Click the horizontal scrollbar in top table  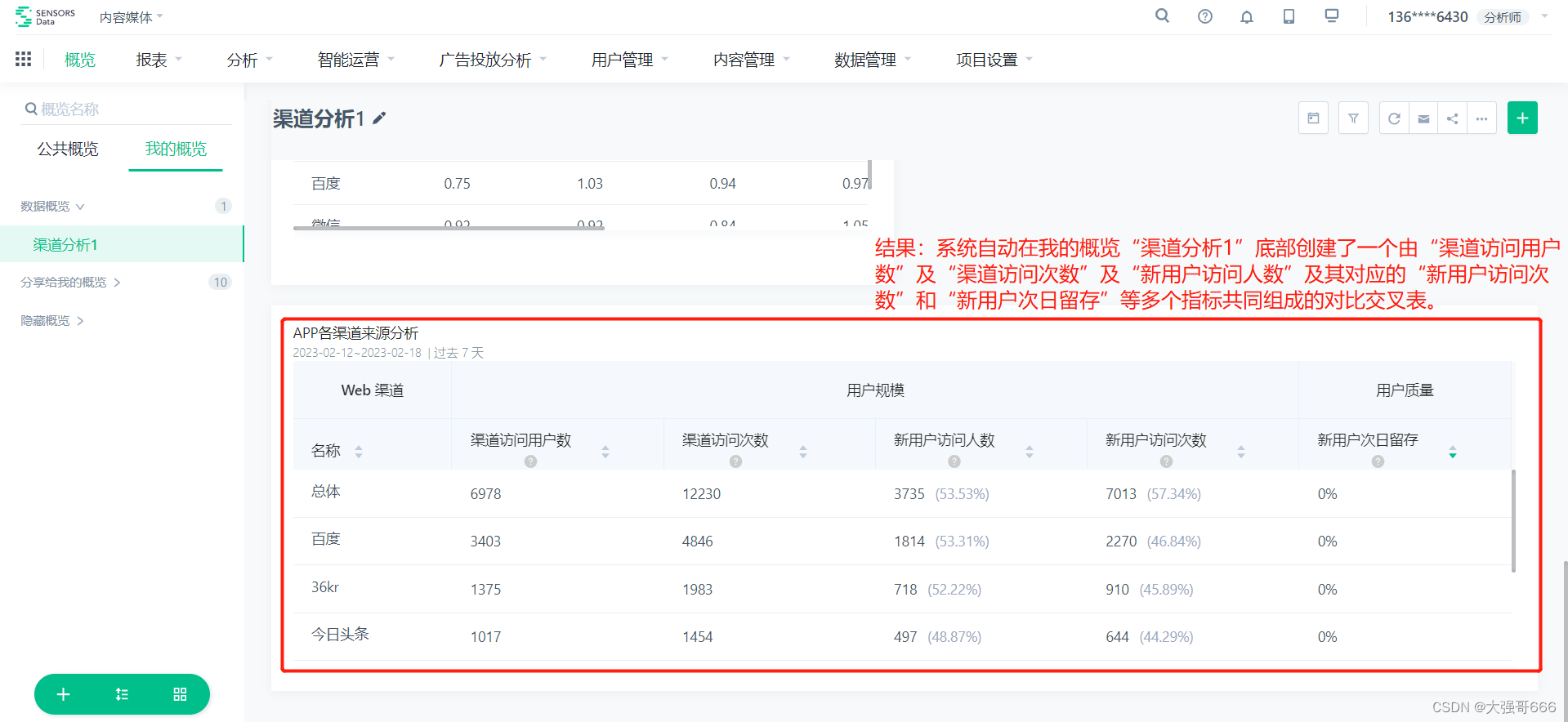pos(449,228)
